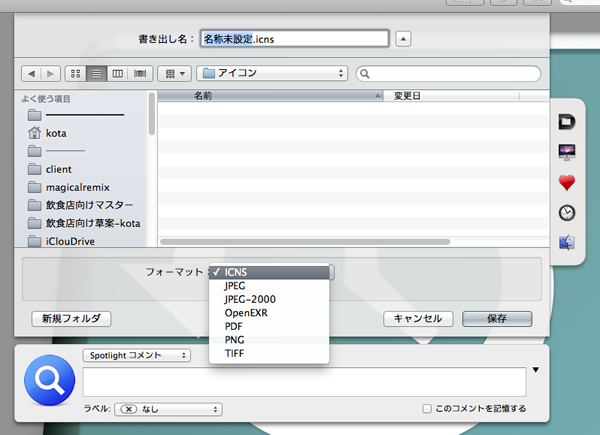
Task: Go forward with the right arrow button
Action: point(51,73)
